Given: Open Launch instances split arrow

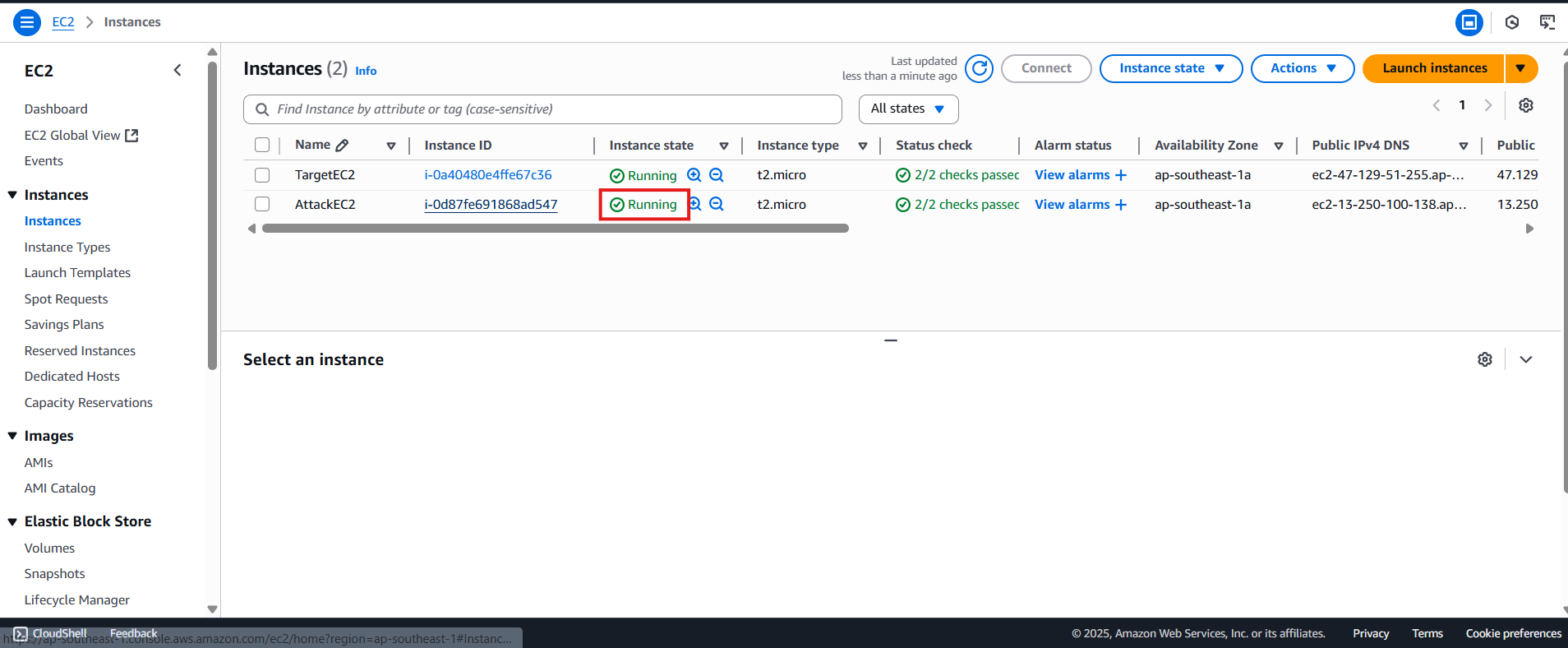Looking at the screenshot, I should pyautogui.click(x=1521, y=68).
